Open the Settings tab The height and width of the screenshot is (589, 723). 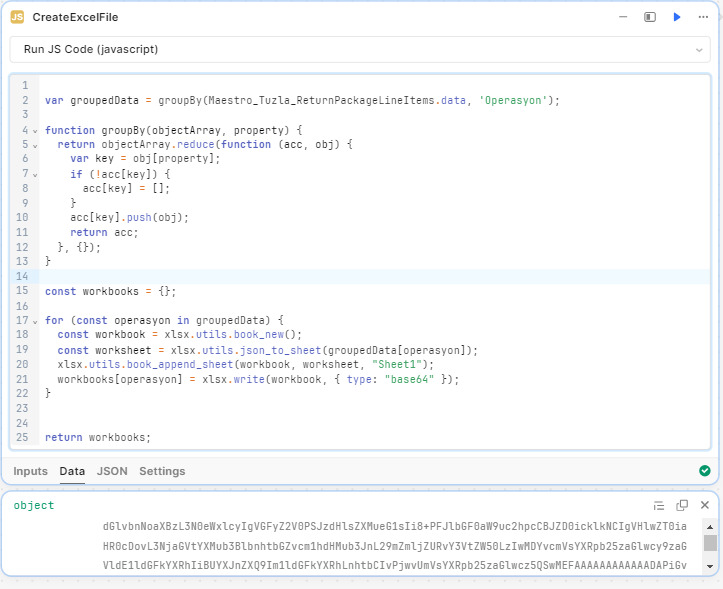click(x=162, y=471)
